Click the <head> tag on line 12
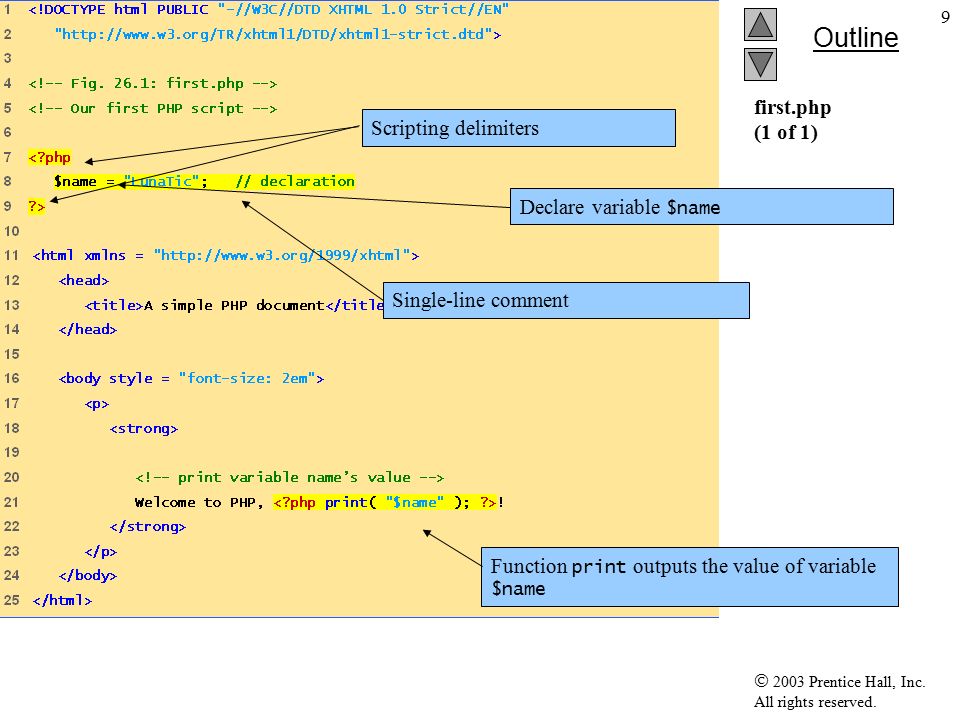Screen dimensions: 960x720 pos(84,280)
